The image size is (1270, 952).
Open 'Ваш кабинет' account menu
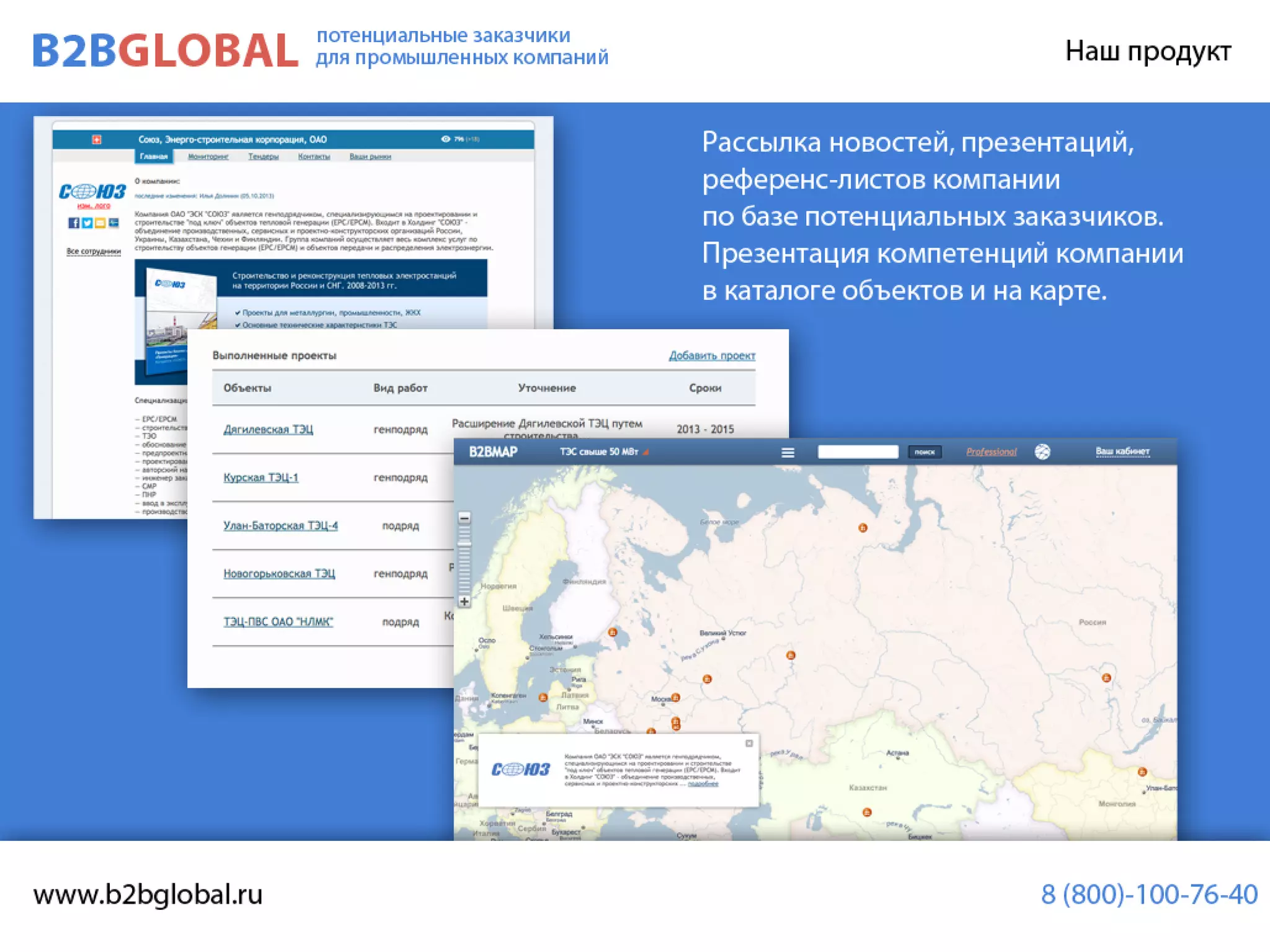coord(1122,452)
